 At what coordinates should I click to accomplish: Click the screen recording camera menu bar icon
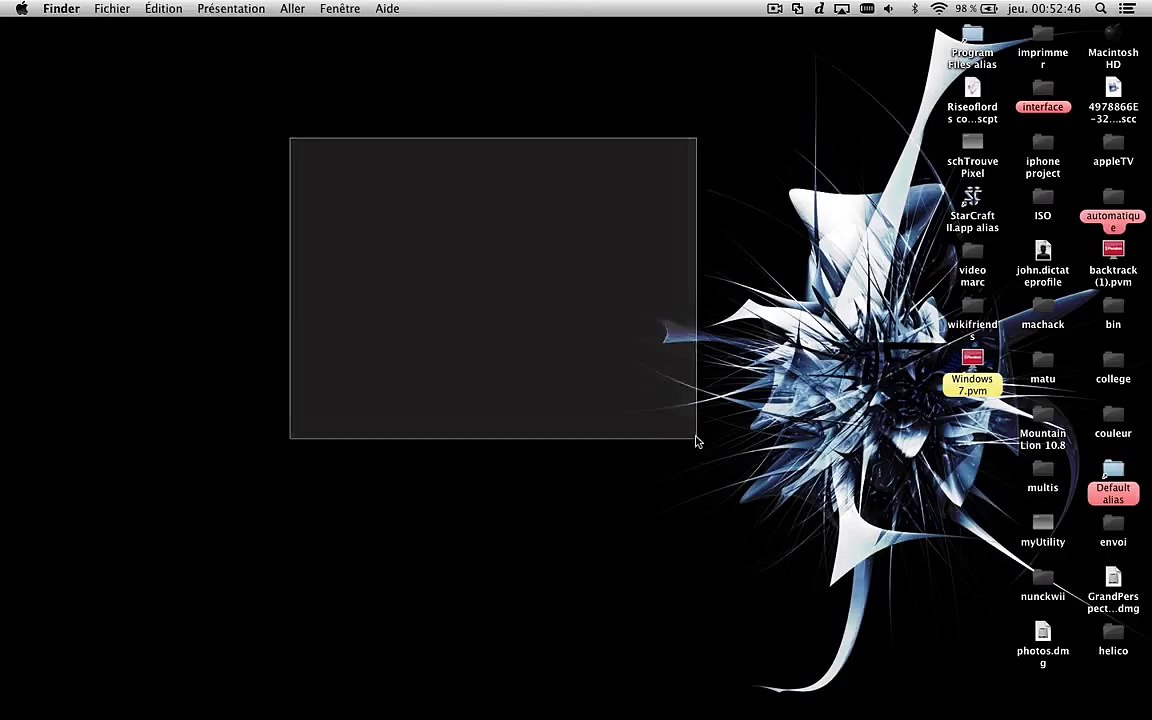774,9
